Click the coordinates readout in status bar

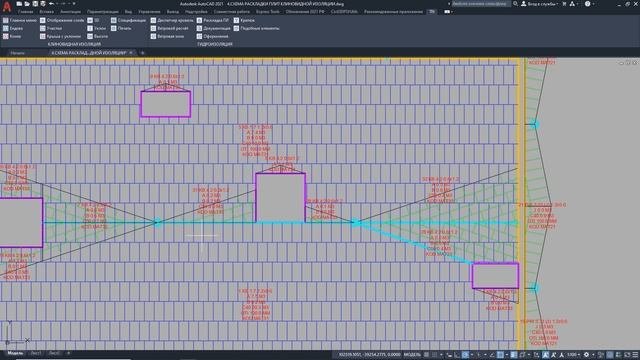(369, 355)
